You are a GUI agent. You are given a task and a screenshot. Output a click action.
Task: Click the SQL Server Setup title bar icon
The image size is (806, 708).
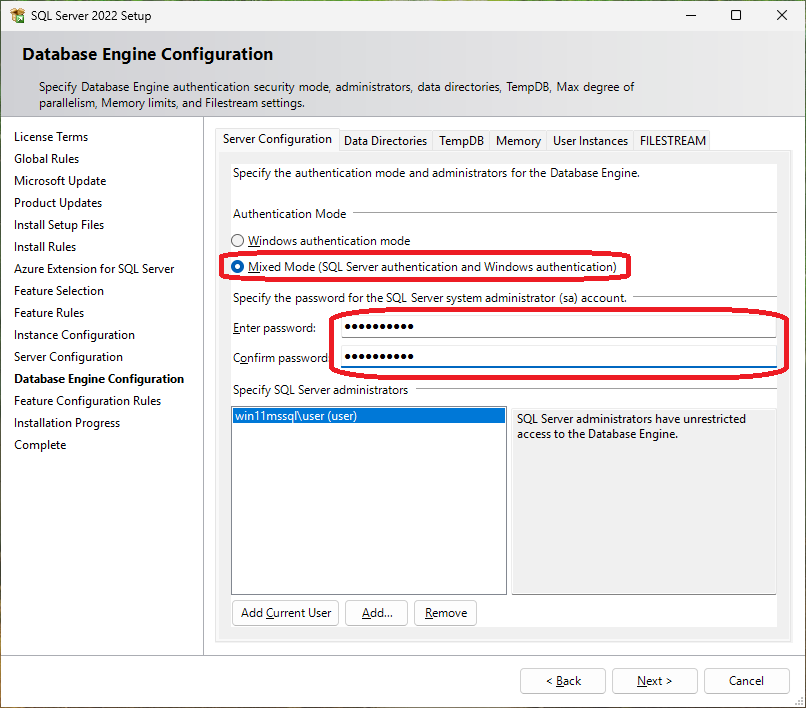17,16
